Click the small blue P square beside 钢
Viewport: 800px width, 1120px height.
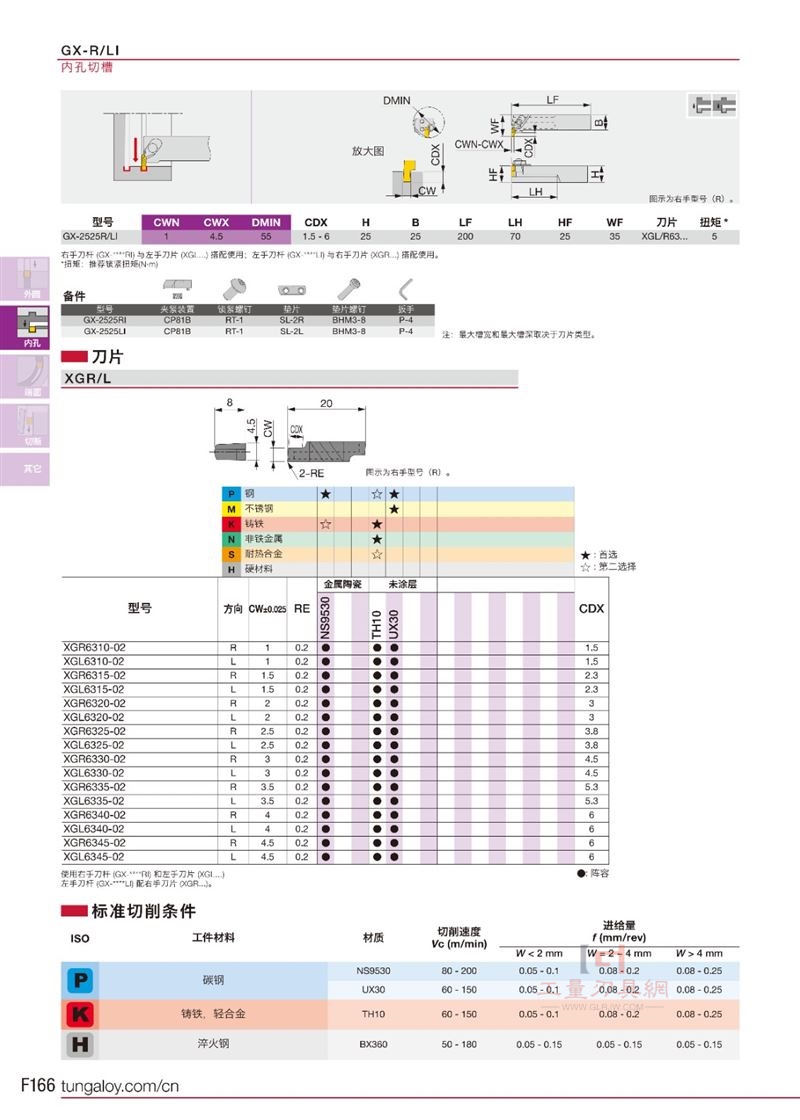pos(231,494)
